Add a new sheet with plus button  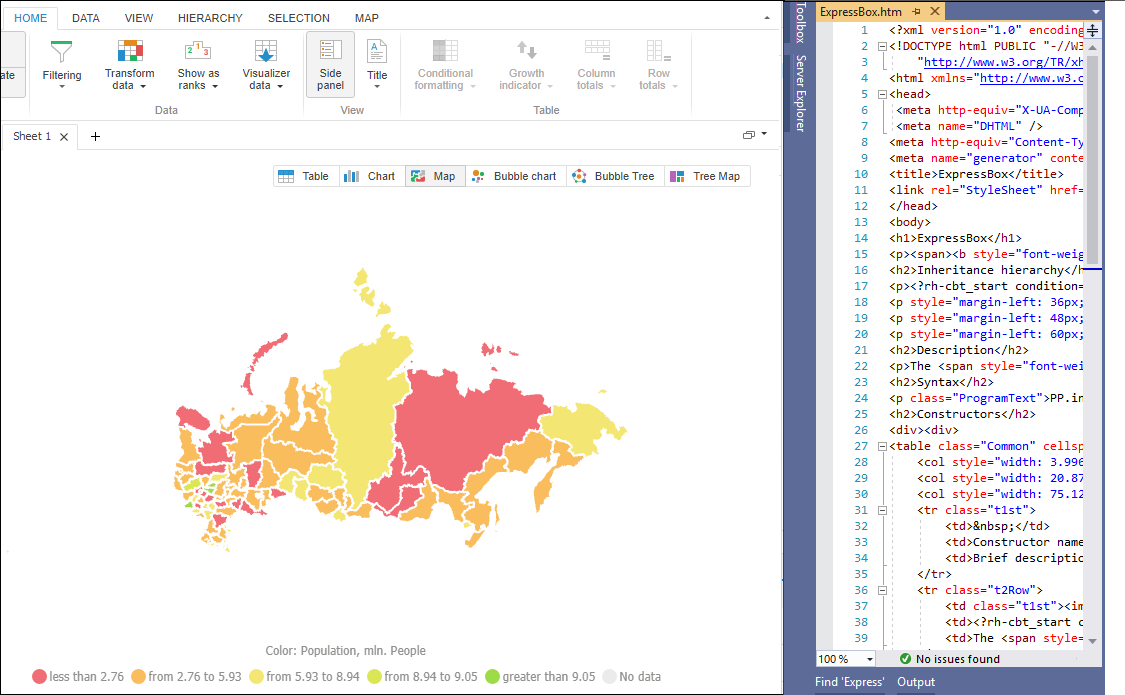[95, 137]
